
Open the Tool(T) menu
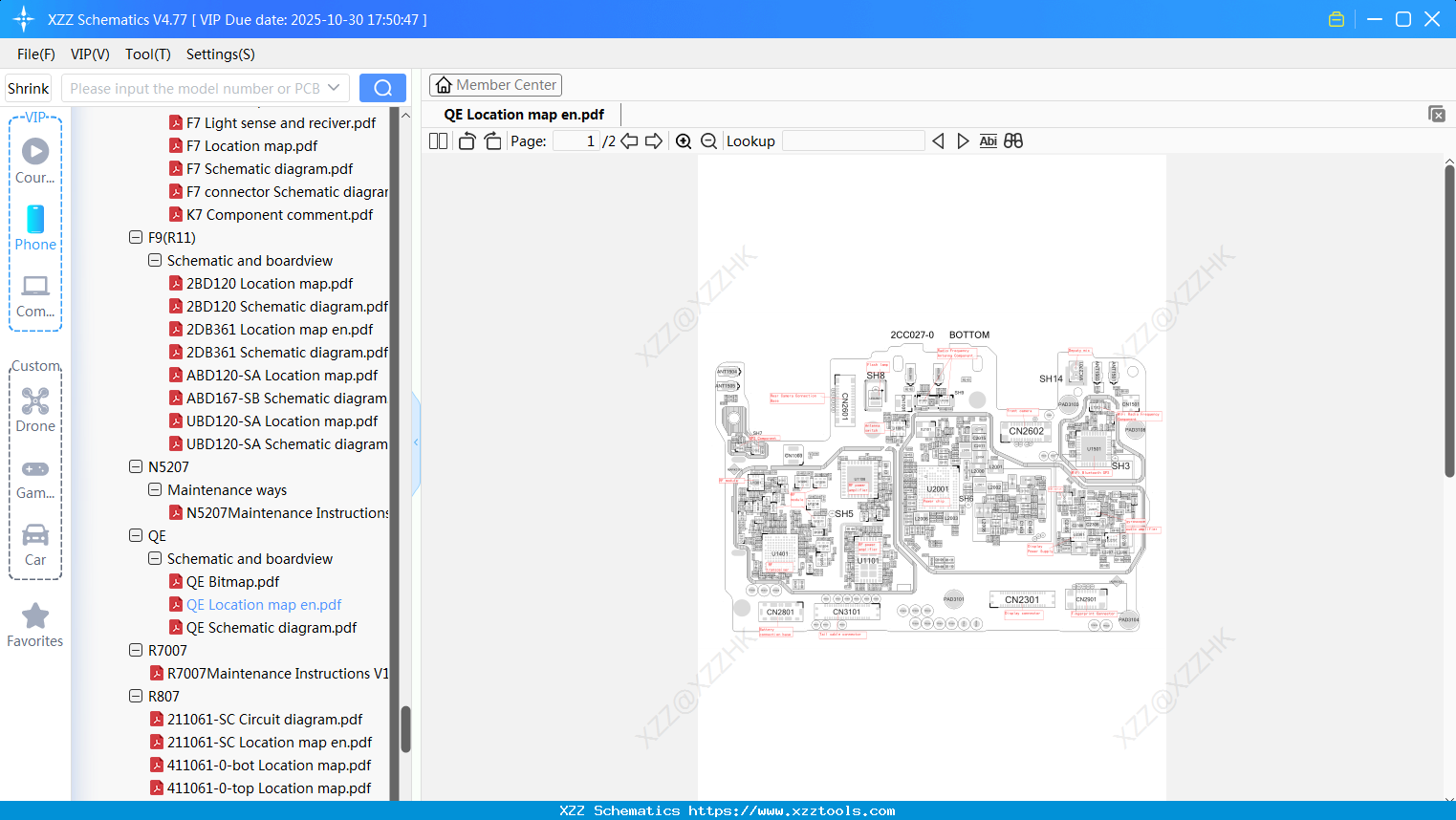148,54
